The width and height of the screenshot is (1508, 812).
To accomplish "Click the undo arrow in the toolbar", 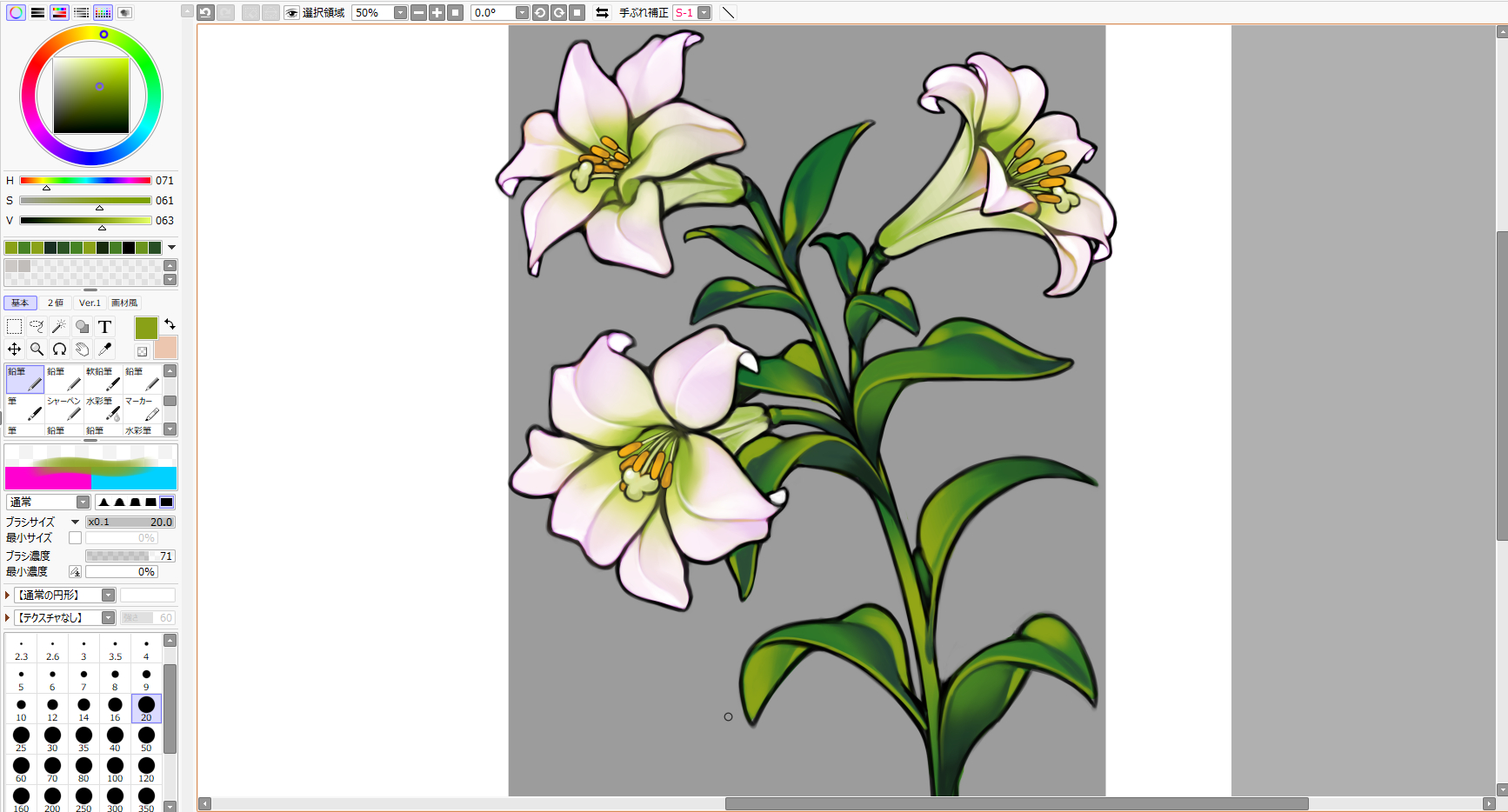I will (205, 13).
